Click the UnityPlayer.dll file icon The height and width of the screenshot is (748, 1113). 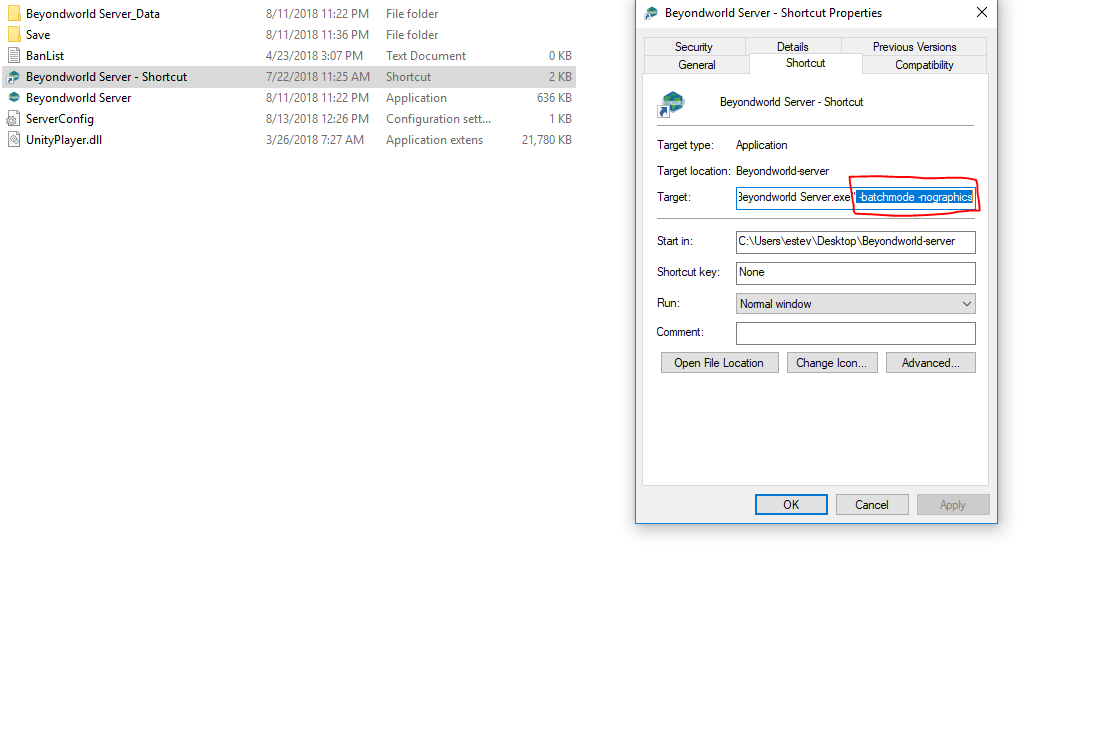click(13, 140)
